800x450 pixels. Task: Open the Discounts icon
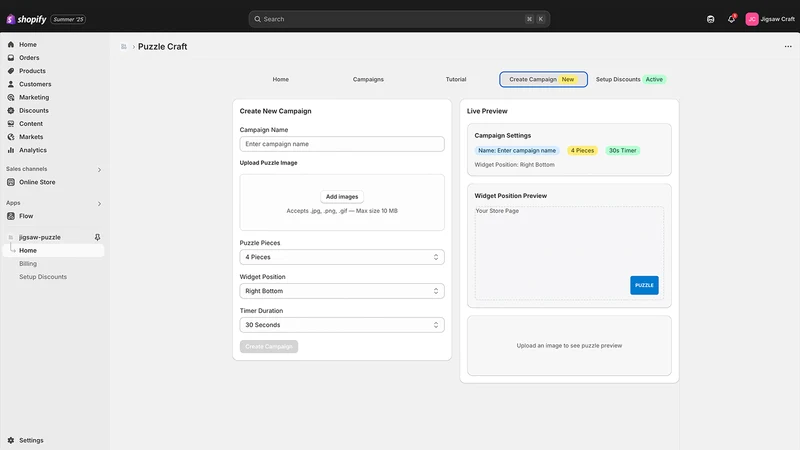coord(11,111)
